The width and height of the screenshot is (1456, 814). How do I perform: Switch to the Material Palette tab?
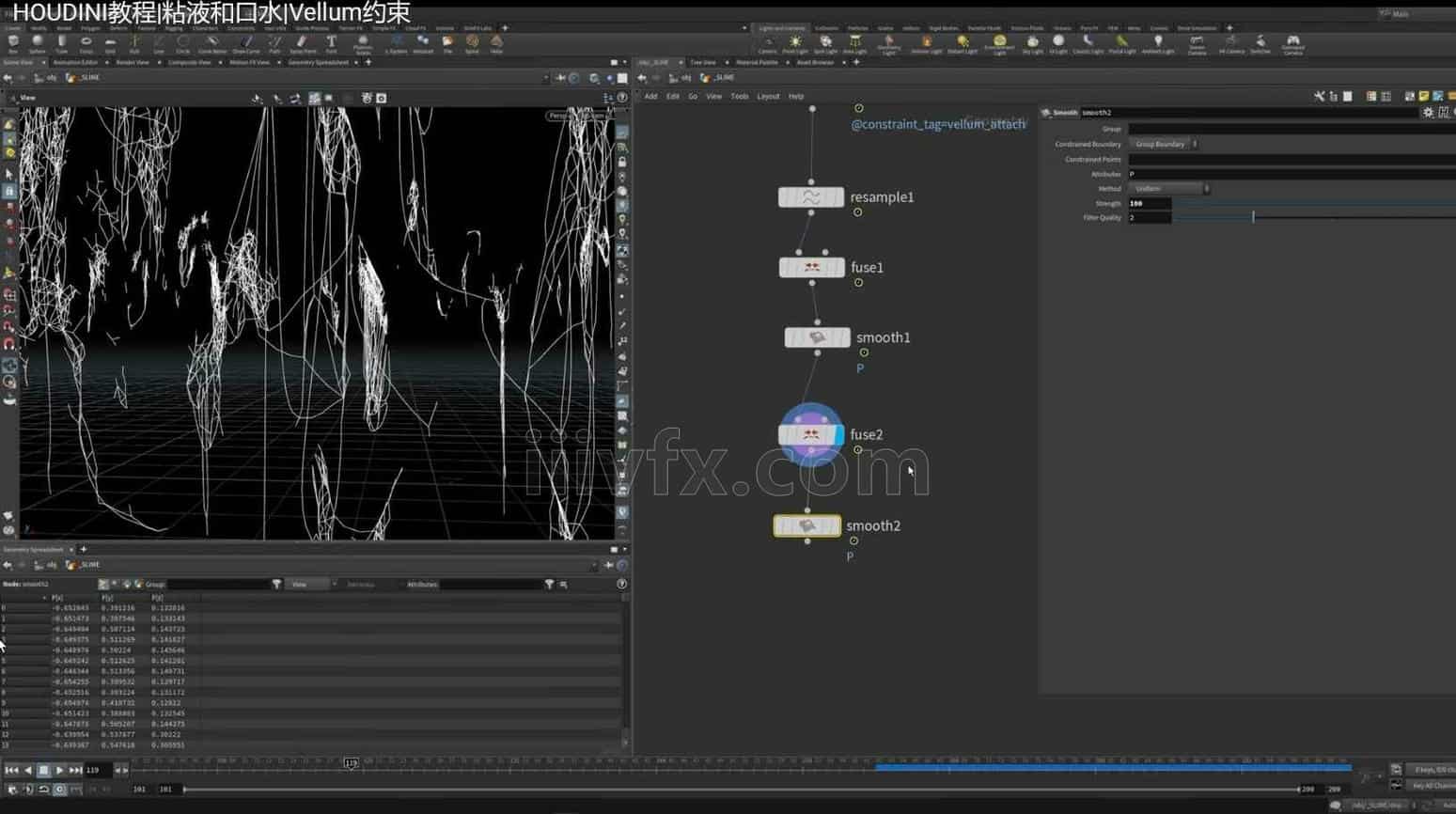(x=757, y=63)
